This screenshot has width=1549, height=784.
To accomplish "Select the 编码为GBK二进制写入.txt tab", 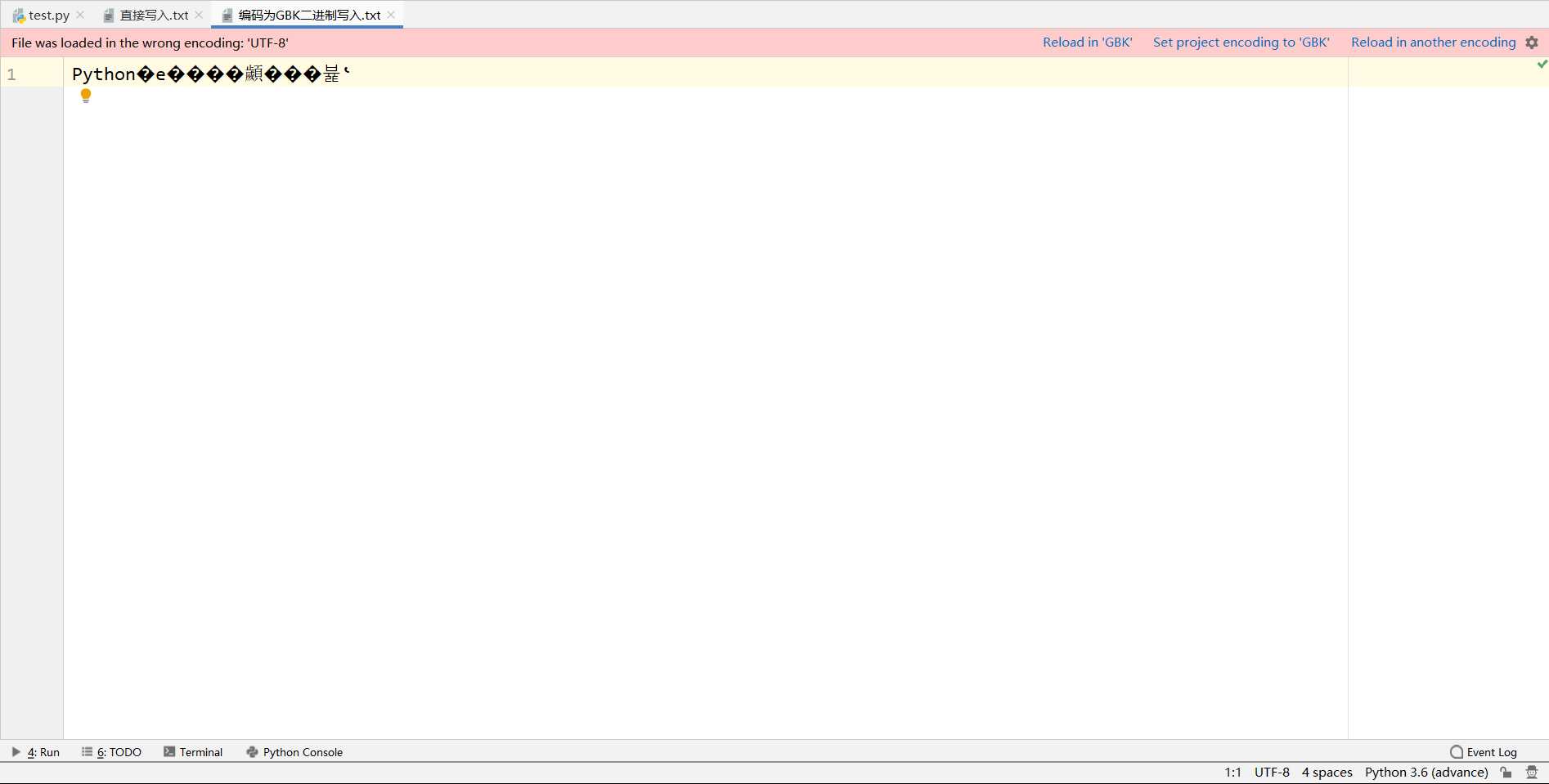I will pyautogui.click(x=309, y=15).
